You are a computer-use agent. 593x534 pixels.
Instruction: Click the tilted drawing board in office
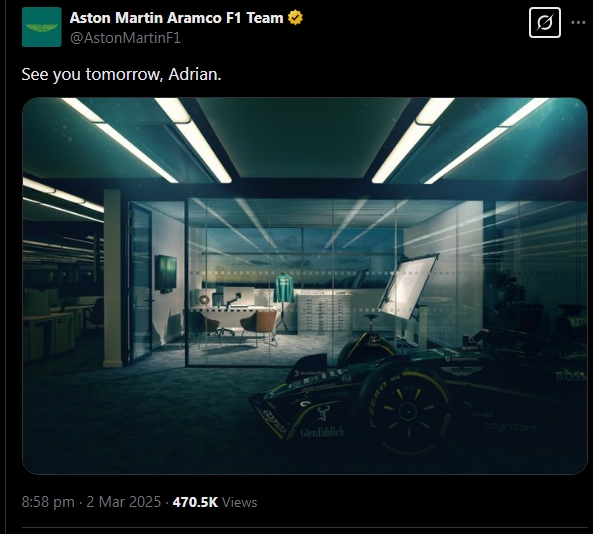point(409,286)
